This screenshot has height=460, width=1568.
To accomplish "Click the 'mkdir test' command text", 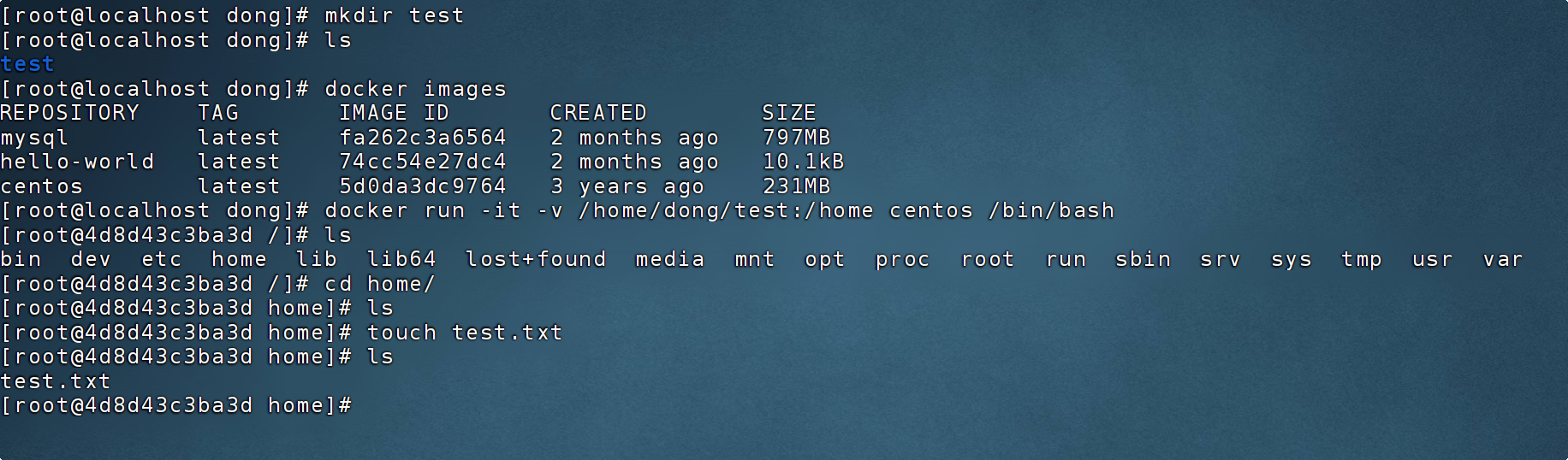I will pyautogui.click(x=394, y=15).
